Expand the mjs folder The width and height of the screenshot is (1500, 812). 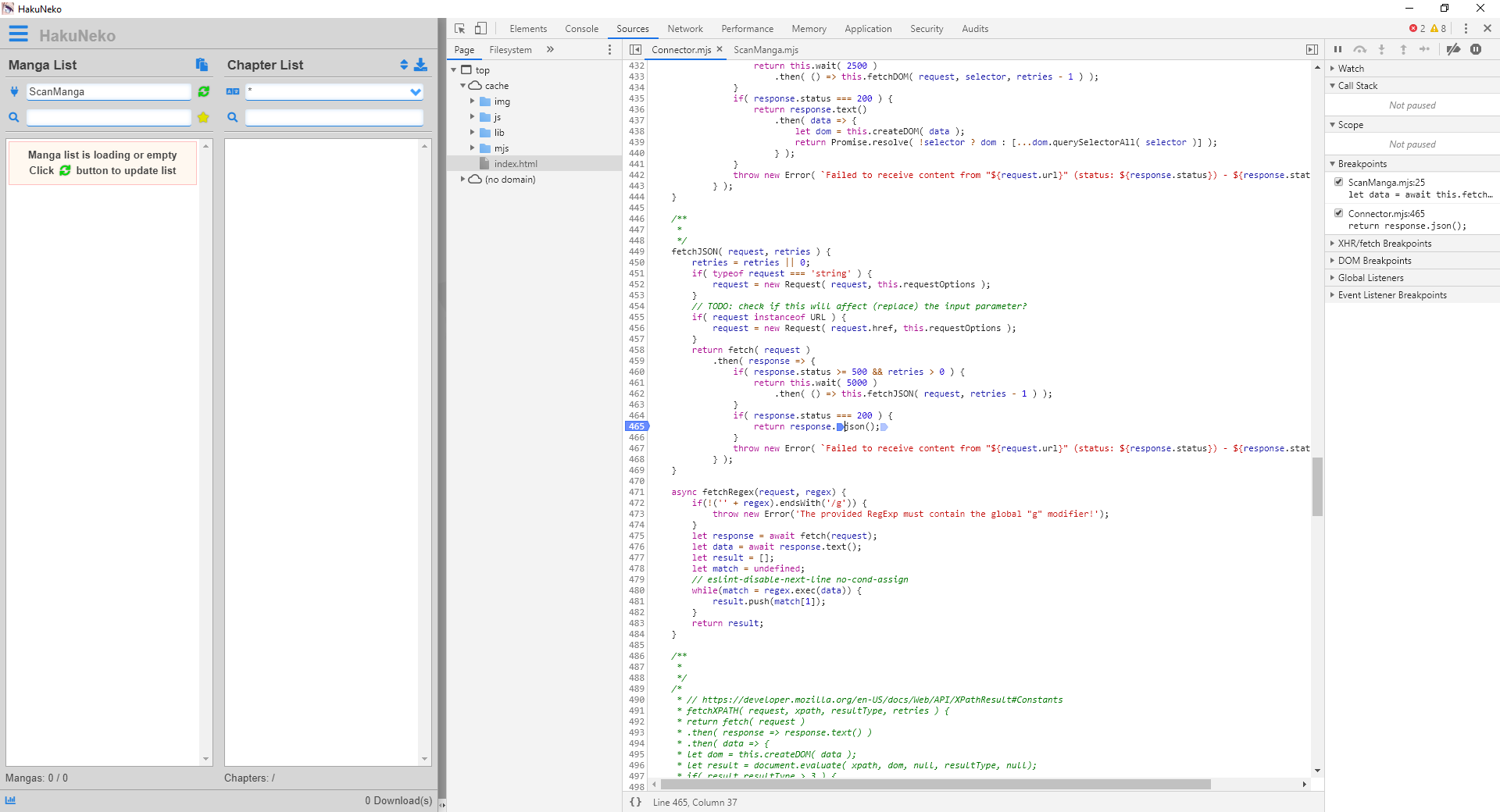(472, 148)
